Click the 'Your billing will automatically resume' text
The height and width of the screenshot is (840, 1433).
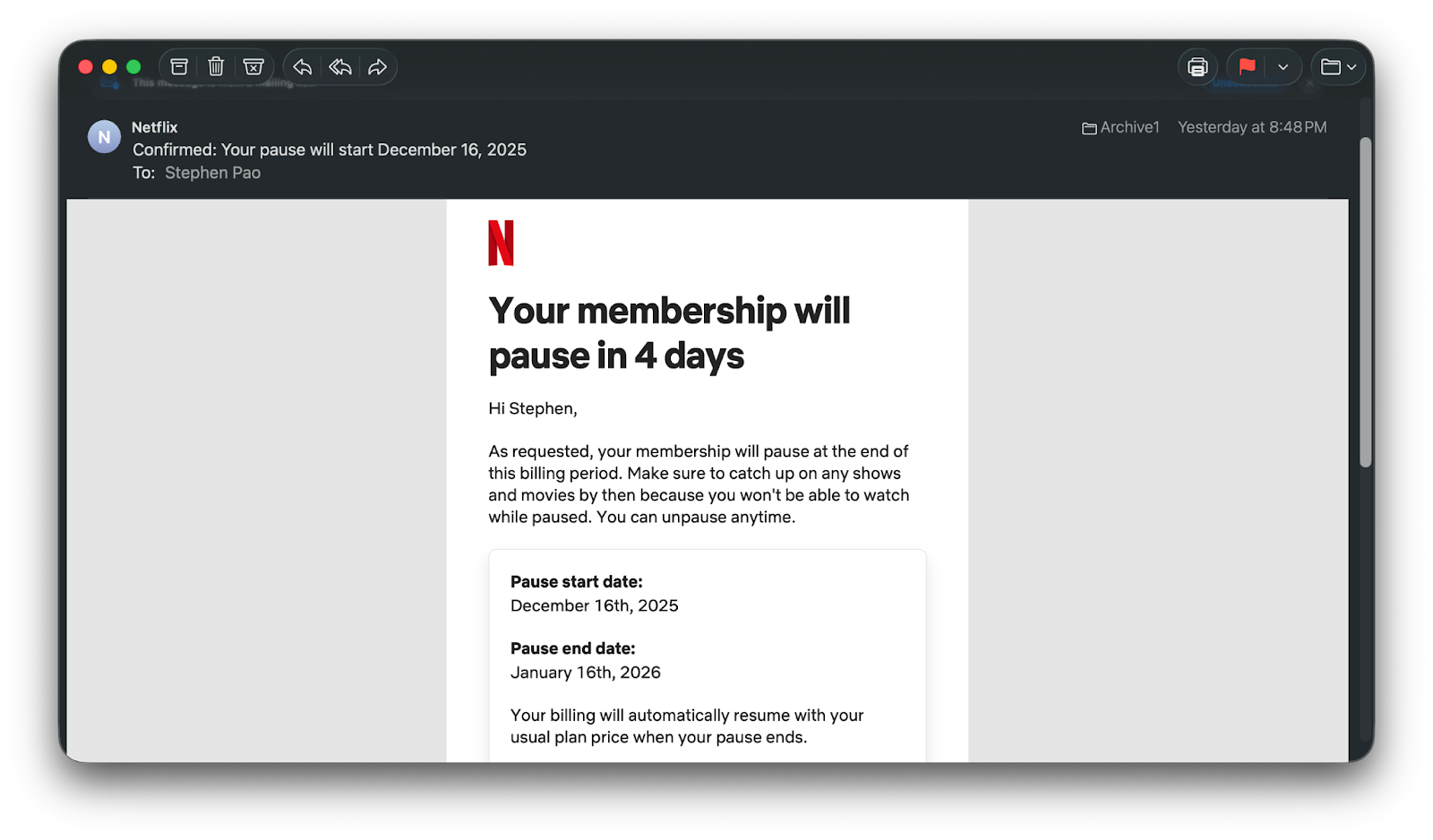[x=687, y=726]
